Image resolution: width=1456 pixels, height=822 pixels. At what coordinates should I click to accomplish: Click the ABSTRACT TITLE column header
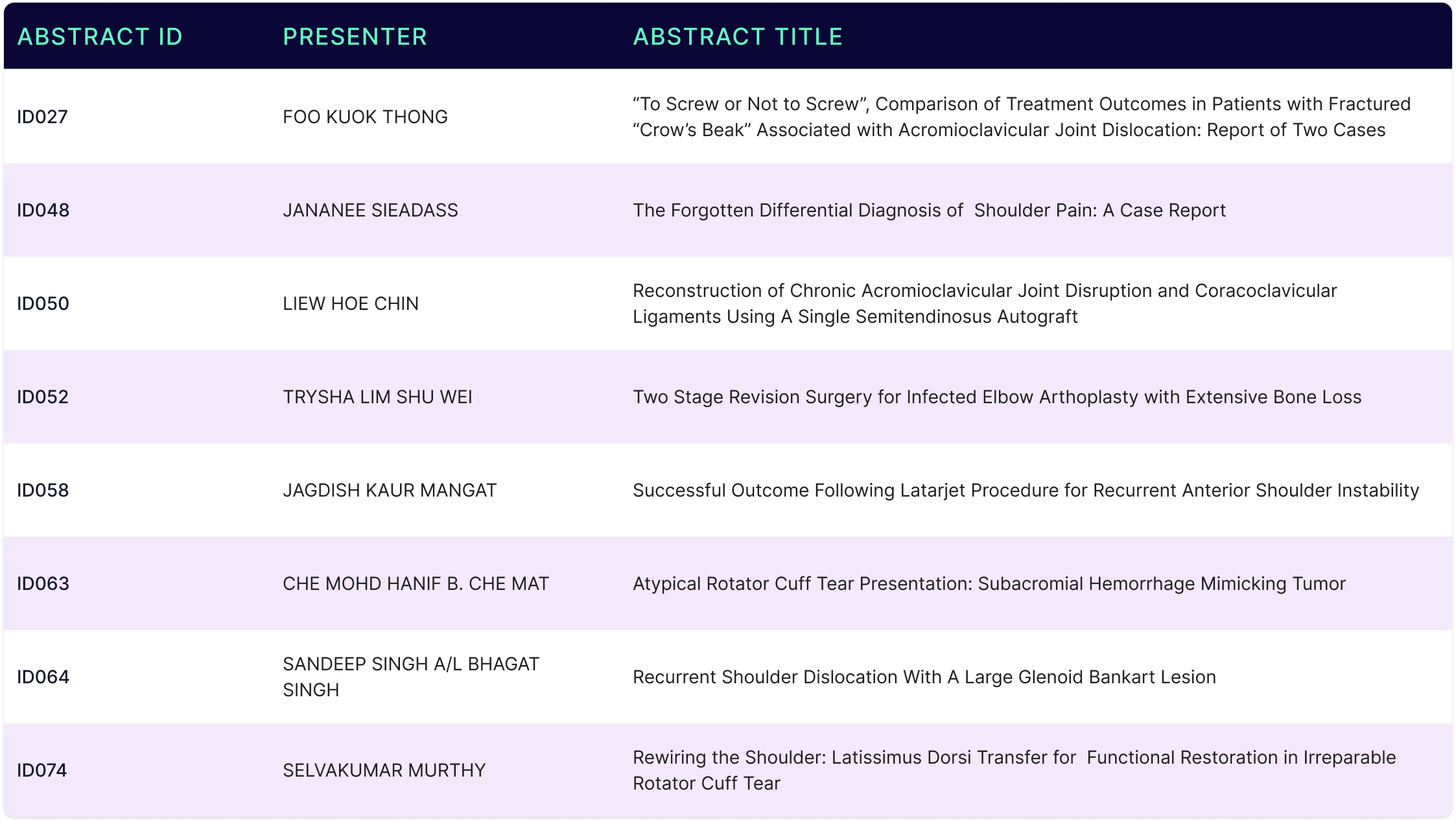[x=737, y=37]
